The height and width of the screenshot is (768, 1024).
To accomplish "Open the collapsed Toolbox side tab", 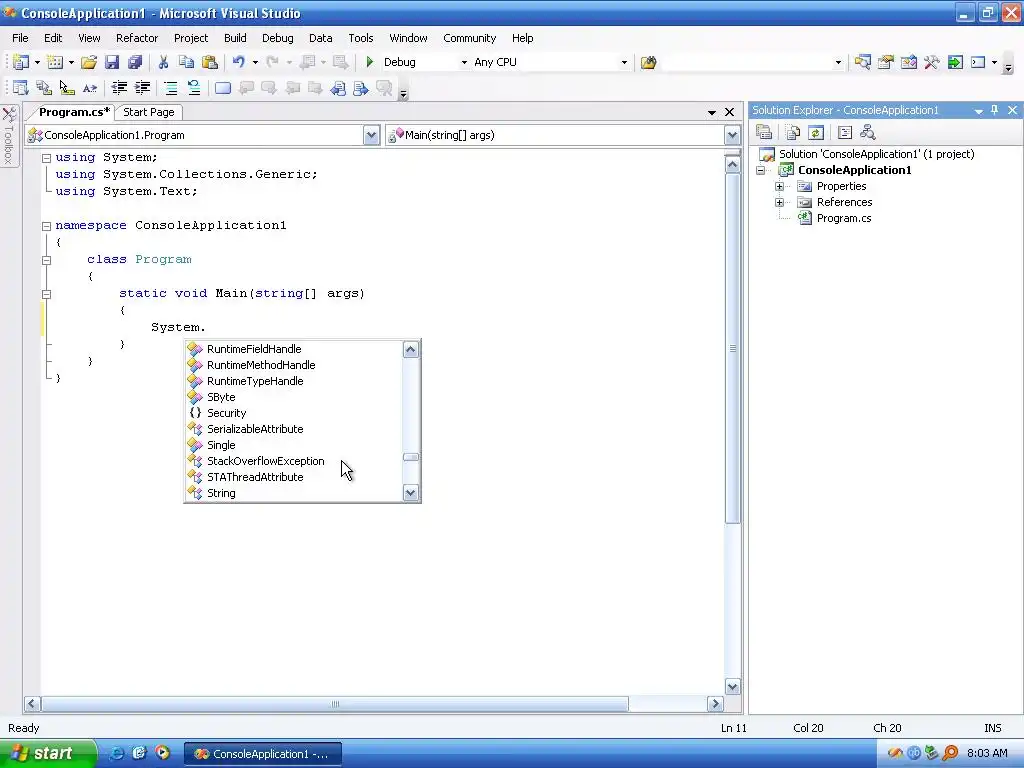I will [9, 136].
